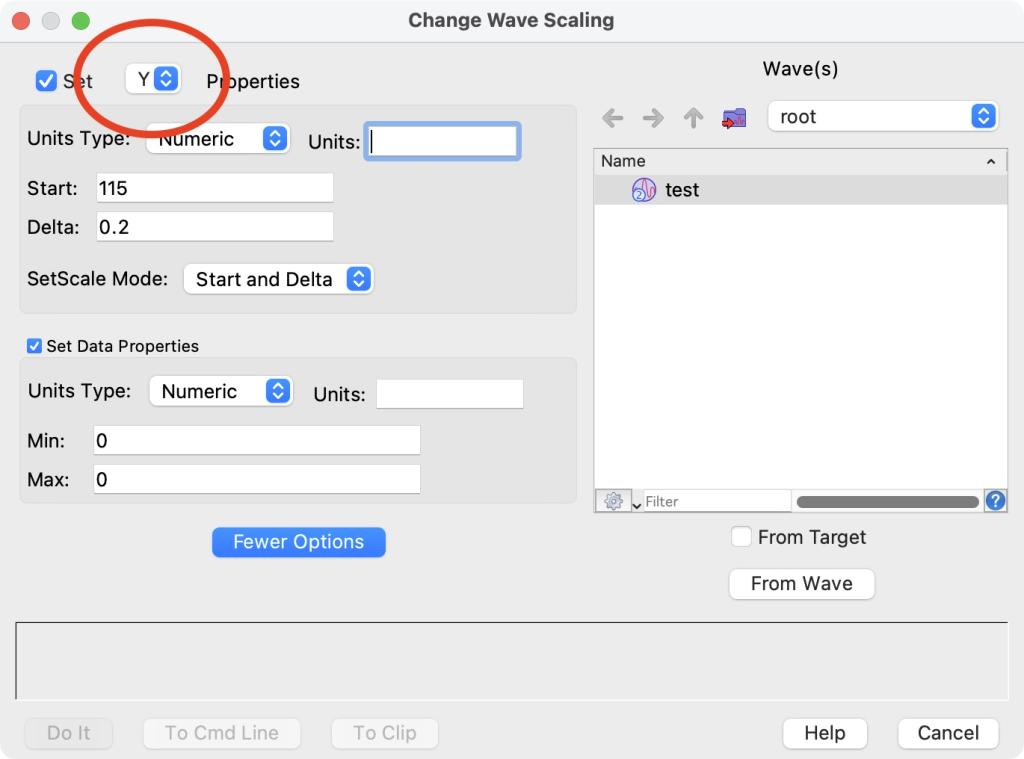This screenshot has width=1024, height=759.
Task: Click the horizontal scrollbar under wave list
Action: 888,502
